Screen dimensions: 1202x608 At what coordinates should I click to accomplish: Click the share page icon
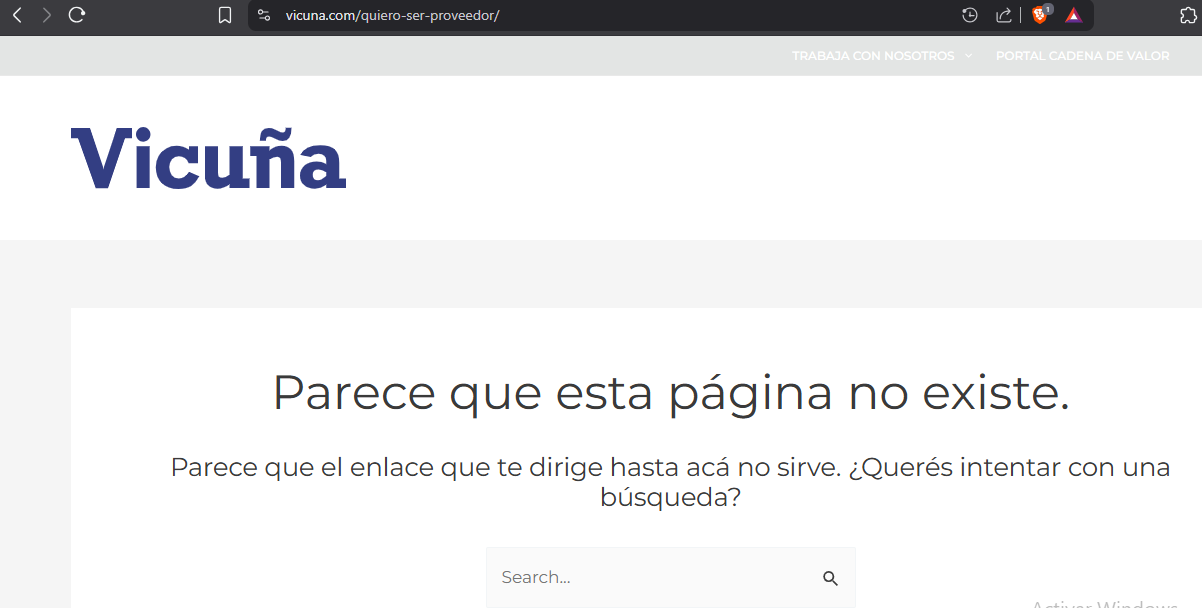(x=1003, y=15)
